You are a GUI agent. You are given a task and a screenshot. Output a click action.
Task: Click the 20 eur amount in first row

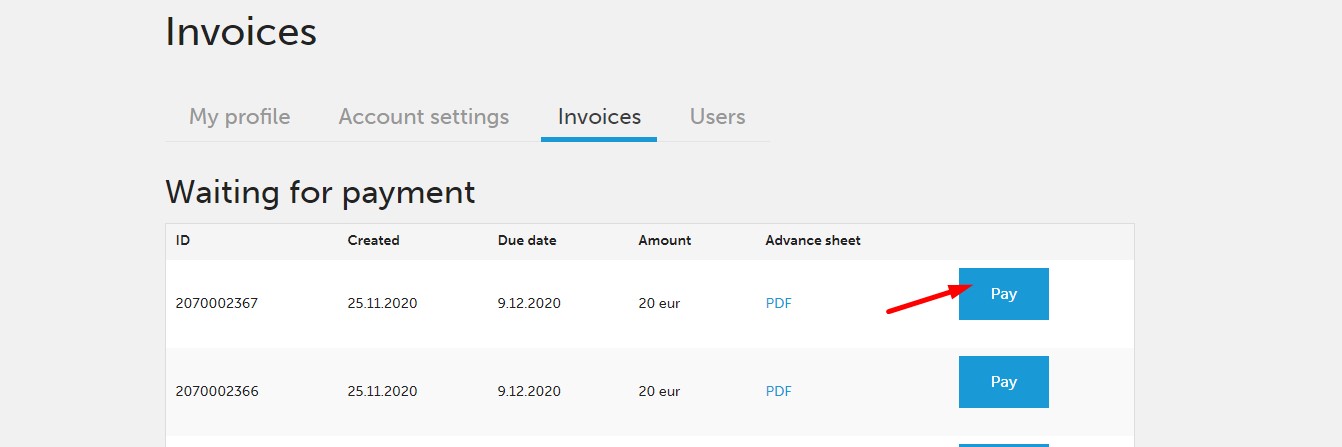click(659, 304)
